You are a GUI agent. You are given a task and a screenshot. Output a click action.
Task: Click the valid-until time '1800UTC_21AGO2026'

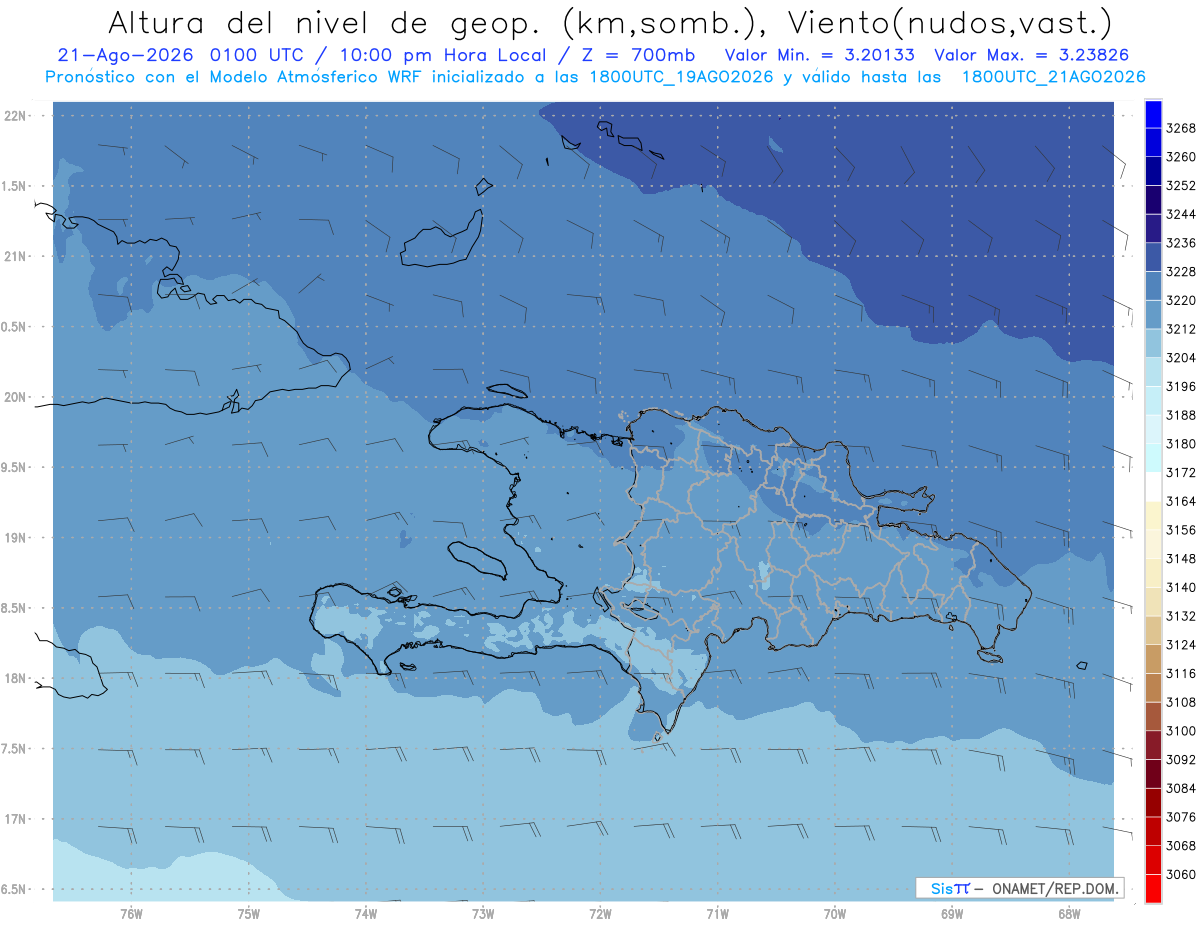[x=1053, y=76]
